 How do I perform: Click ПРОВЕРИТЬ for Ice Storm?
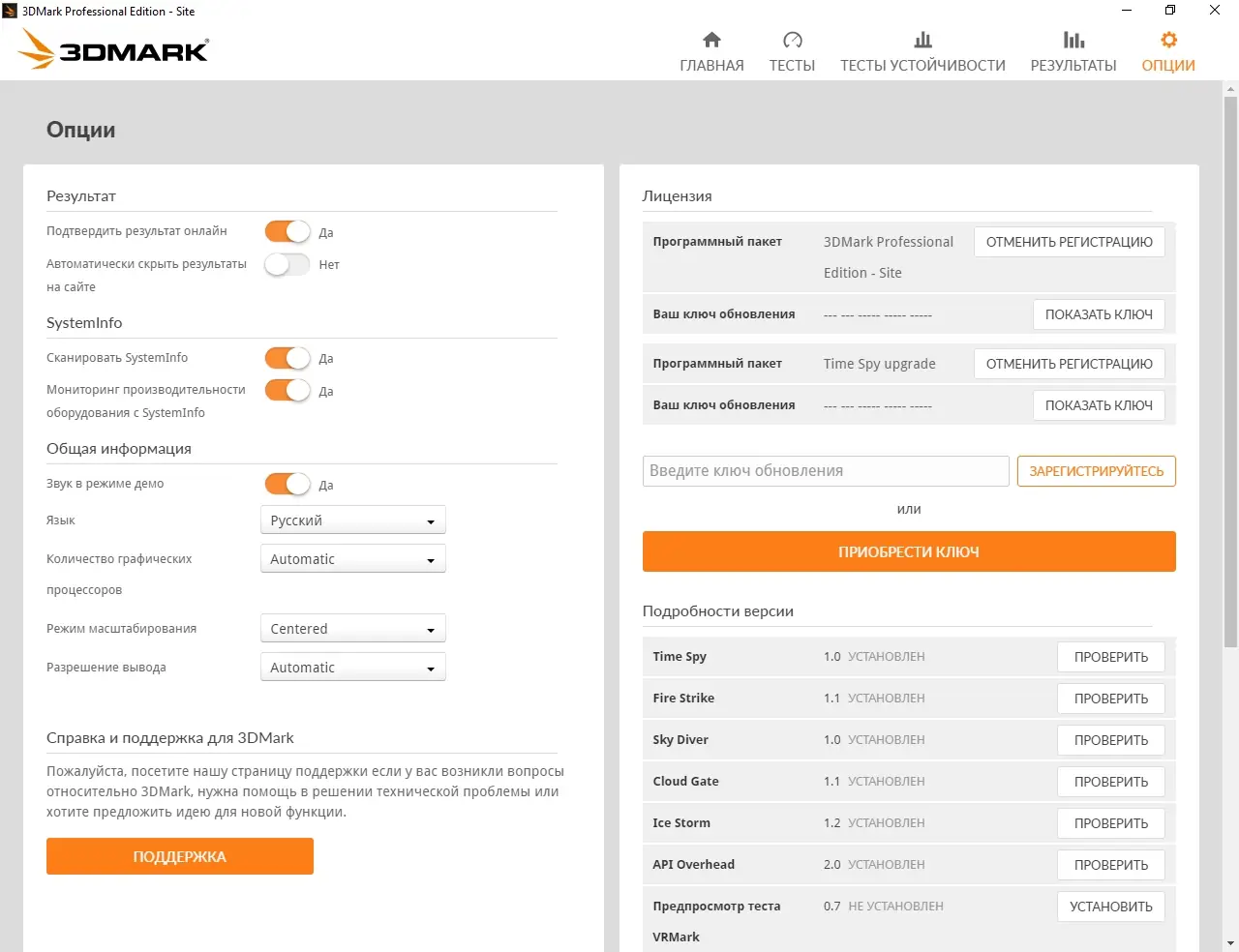tap(1111, 823)
